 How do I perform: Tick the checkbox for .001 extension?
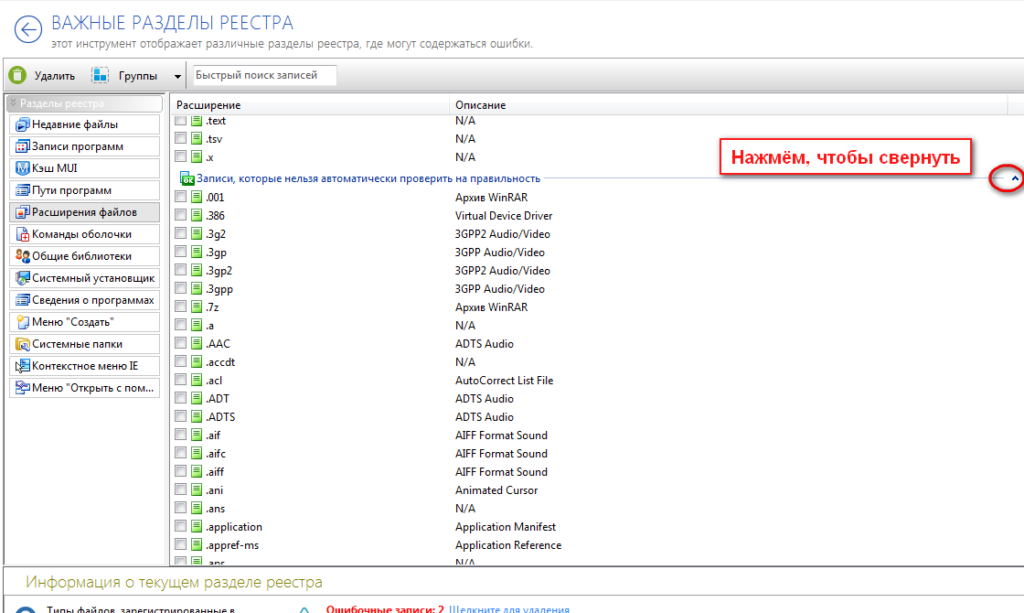point(180,197)
